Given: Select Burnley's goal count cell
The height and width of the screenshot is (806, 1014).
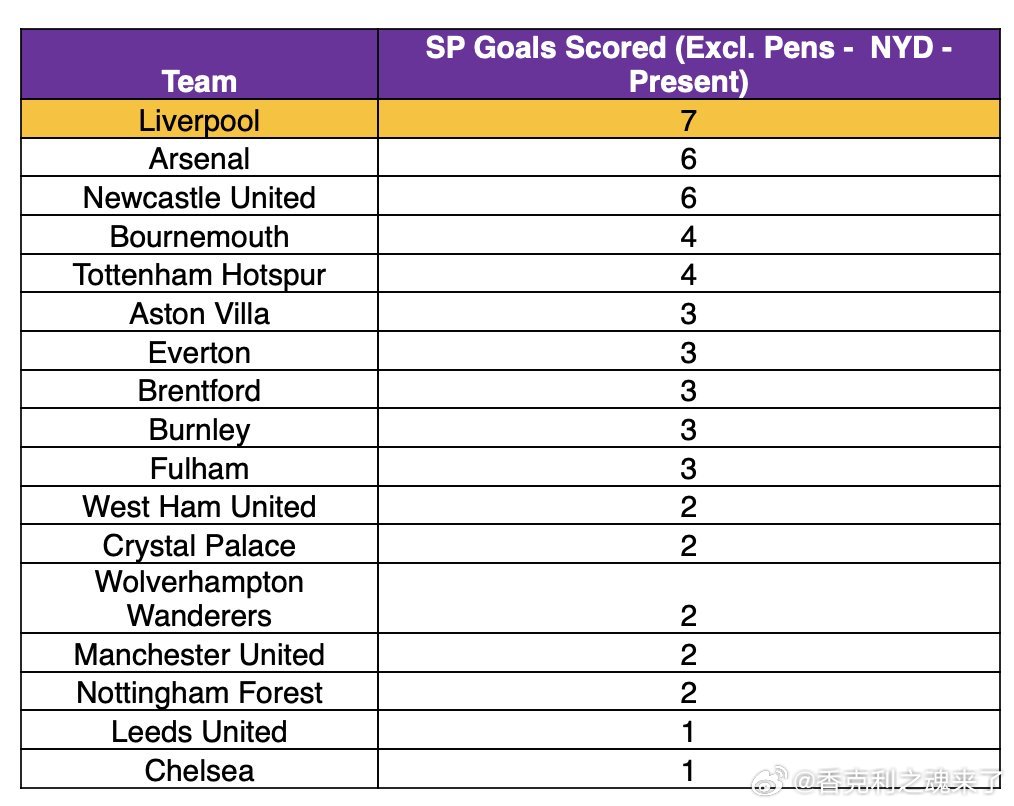Looking at the screenshot, I should (688, 430).
